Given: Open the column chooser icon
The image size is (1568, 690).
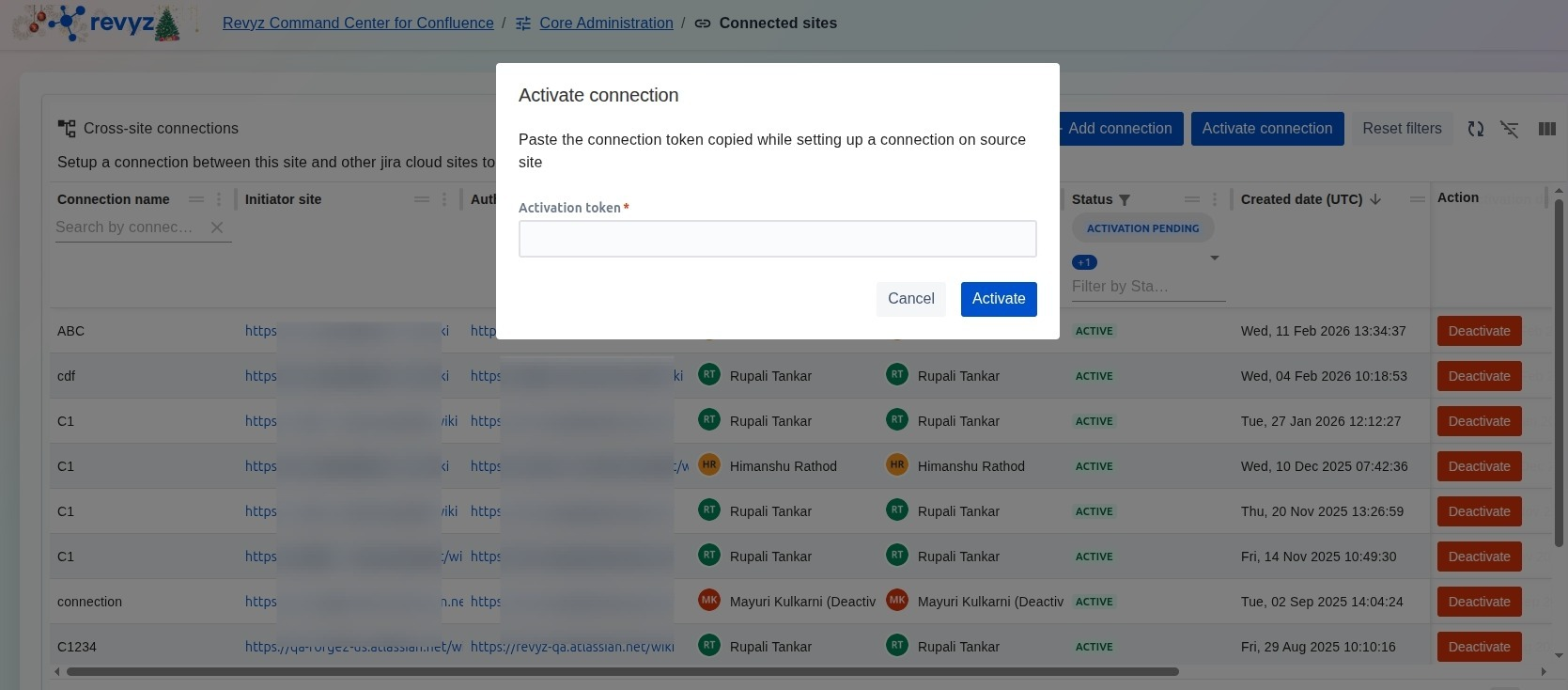Looking at the screenshot, I should [1546, 129].
